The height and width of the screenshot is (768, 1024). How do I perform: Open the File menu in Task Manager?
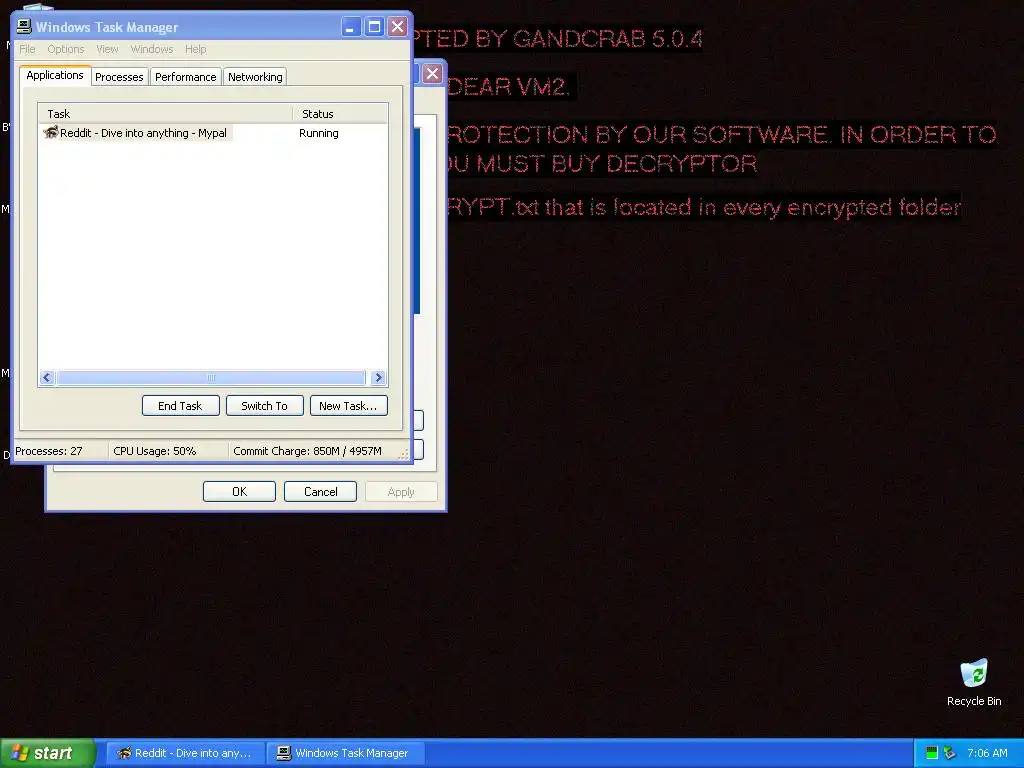coord(27,49)
